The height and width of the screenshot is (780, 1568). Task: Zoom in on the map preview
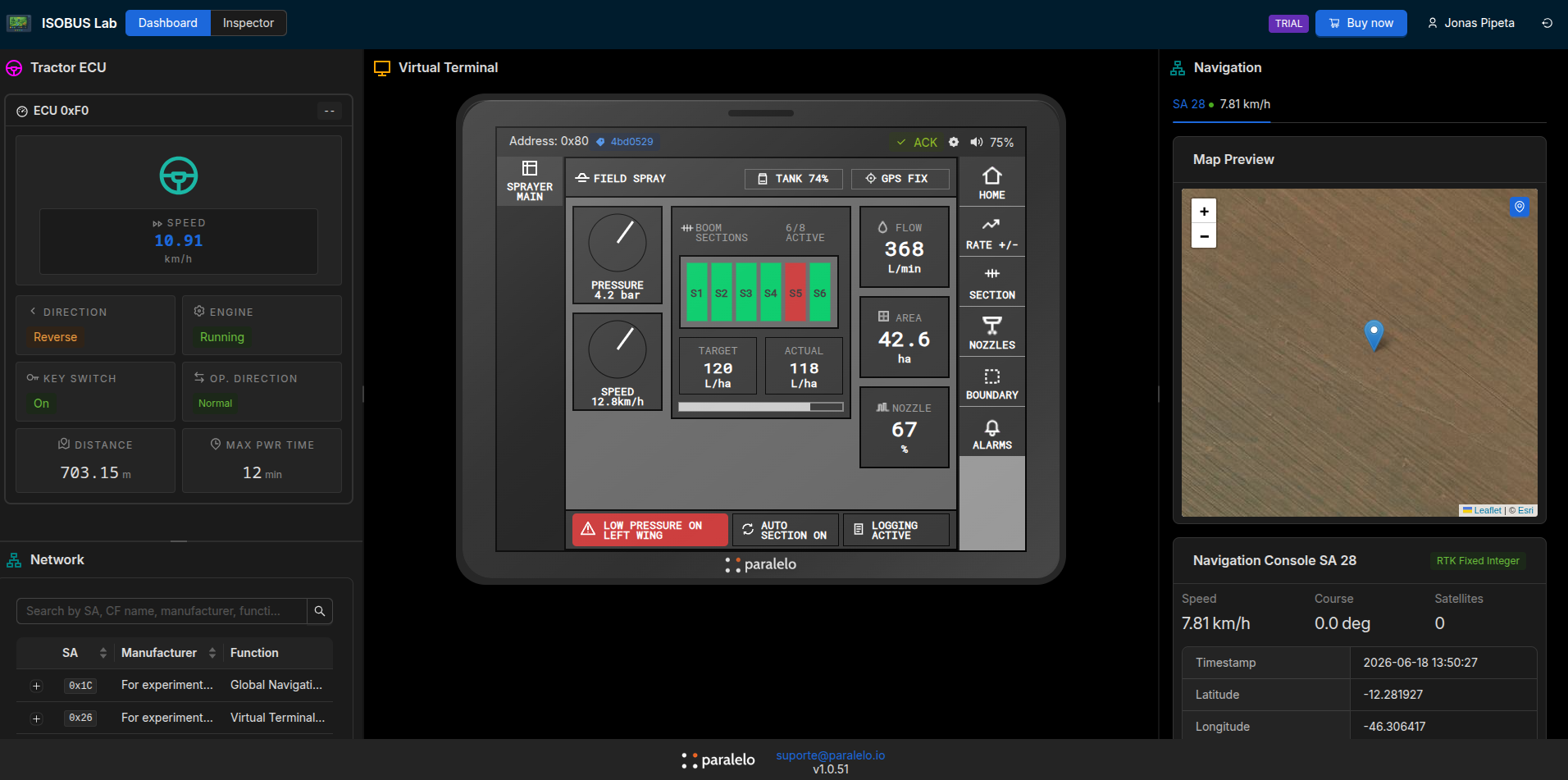(x=1204, y=211)
